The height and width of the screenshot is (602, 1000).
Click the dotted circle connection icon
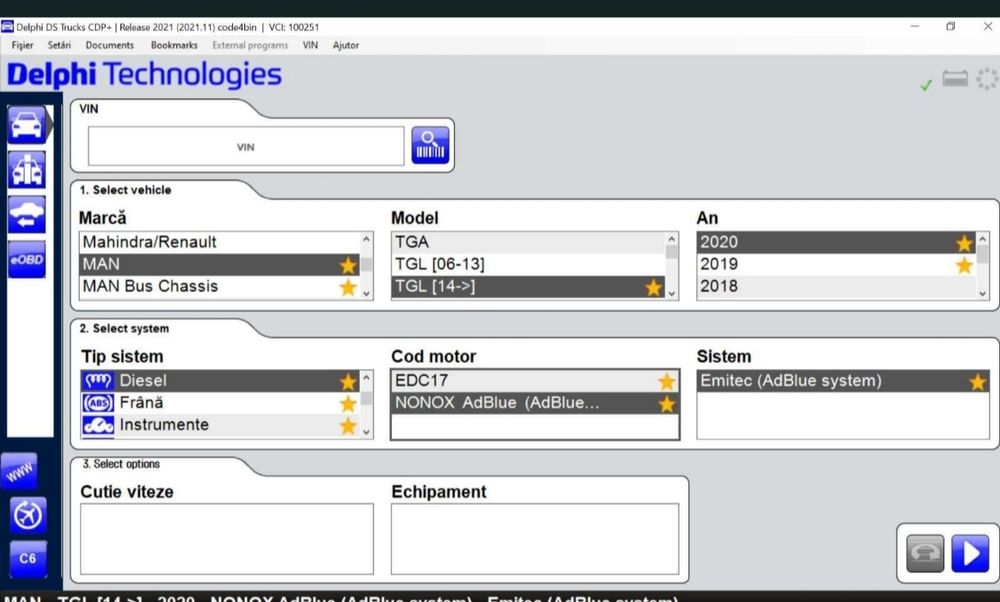[x=988, y=79]
